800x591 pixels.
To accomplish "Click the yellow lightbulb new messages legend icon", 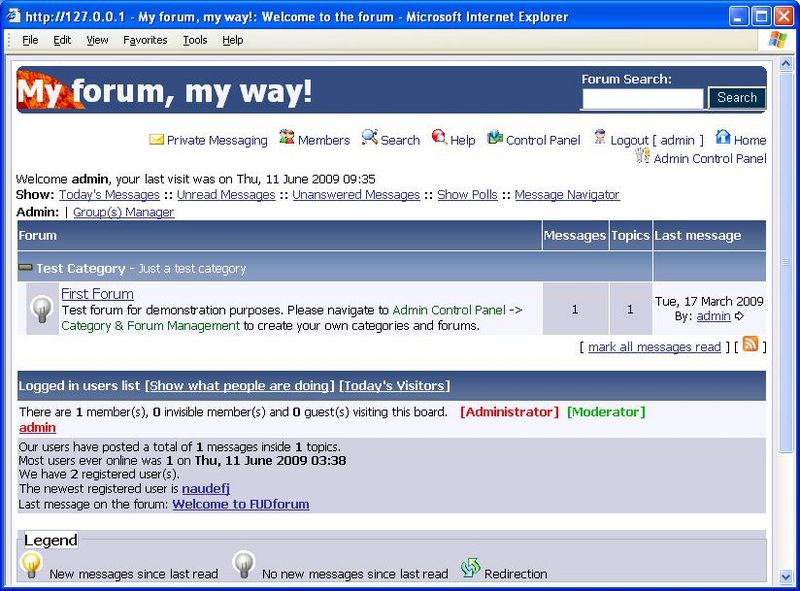I will (x=31, y=564).
